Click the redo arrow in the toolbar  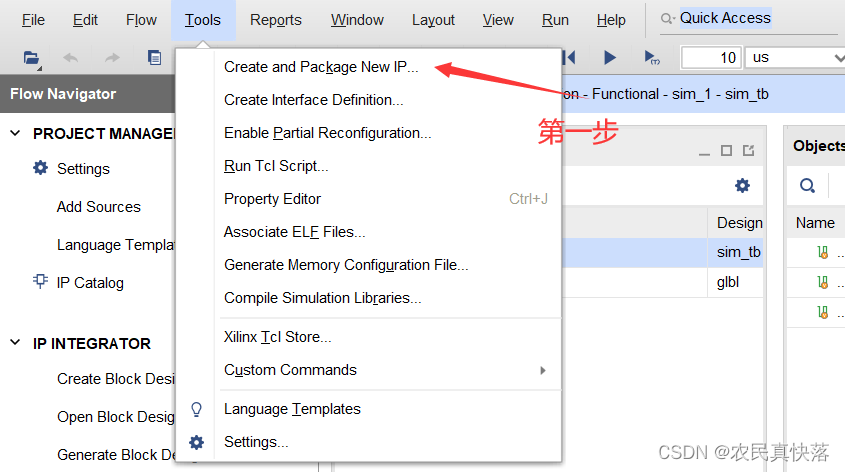click(x=113, y=58)
